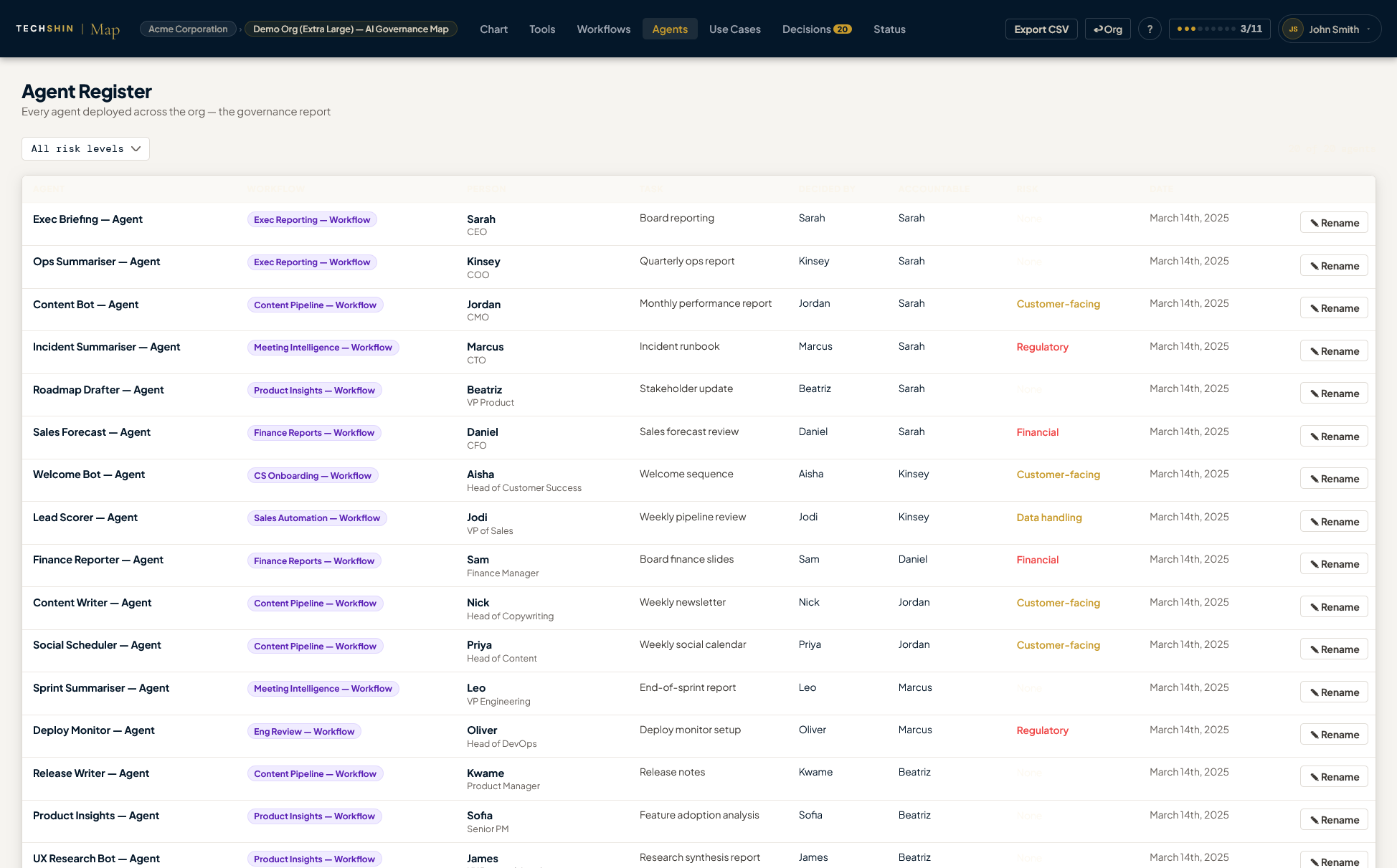Select the Agents tab
Image resolution: width=1397 pixels, height=868 pixels.
670,29
